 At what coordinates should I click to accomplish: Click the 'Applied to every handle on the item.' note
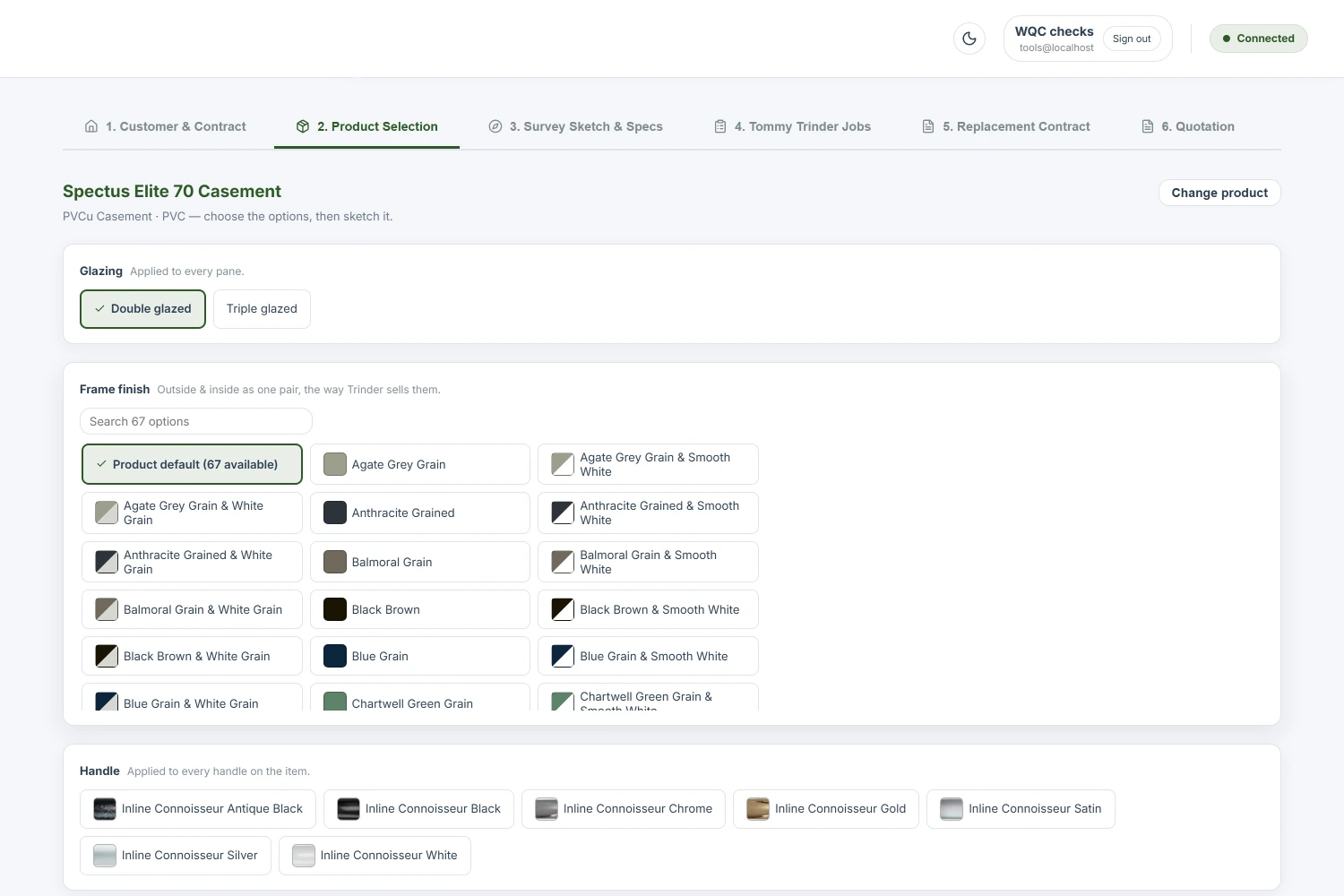(x=219, y=771)
